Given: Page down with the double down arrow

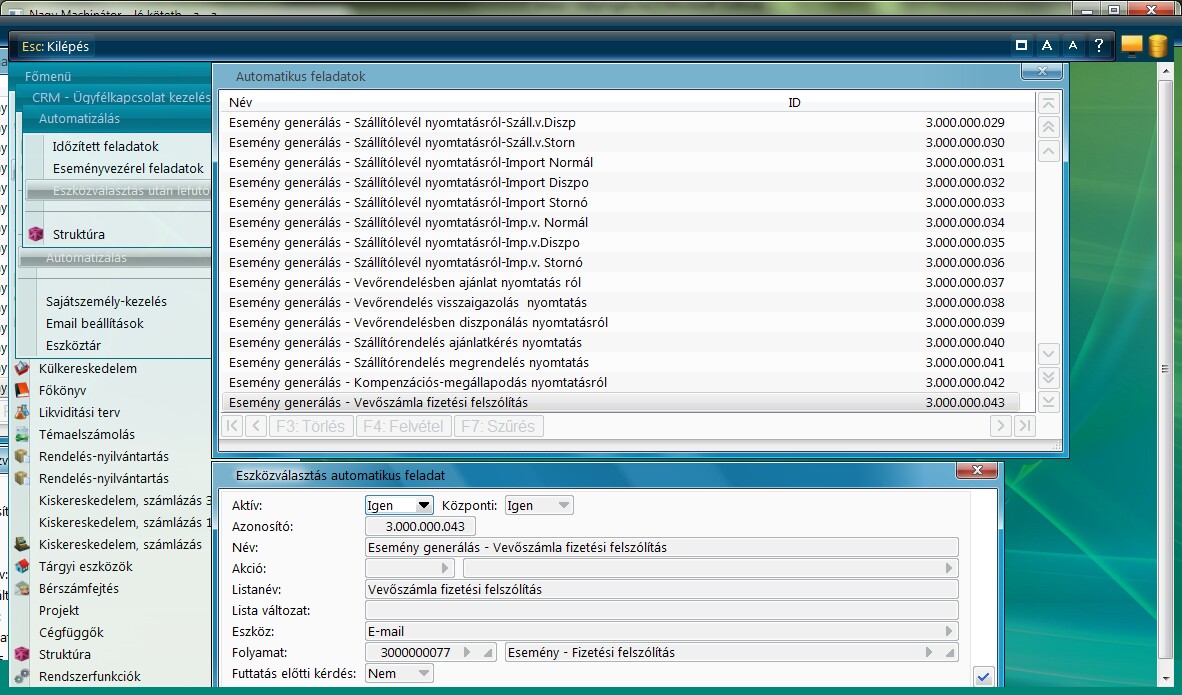Looking at the screenshot, I should 1049,378.
